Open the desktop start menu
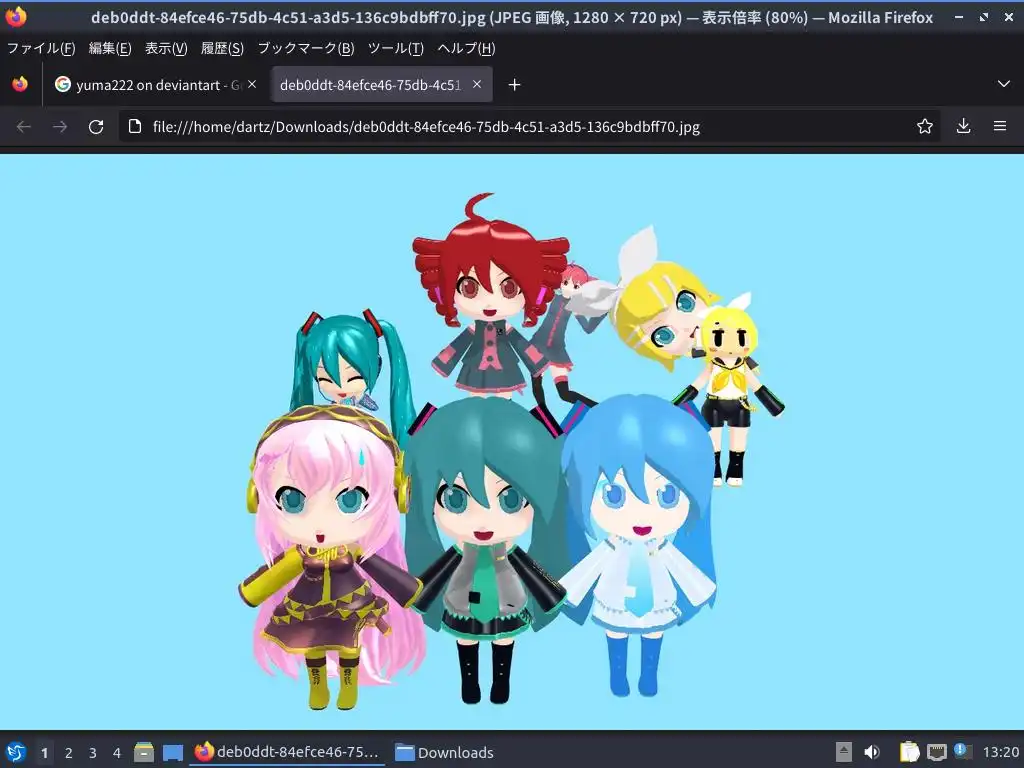Image resolution: width=1024 pixels, height=768 pixels. tap(16, 752)
